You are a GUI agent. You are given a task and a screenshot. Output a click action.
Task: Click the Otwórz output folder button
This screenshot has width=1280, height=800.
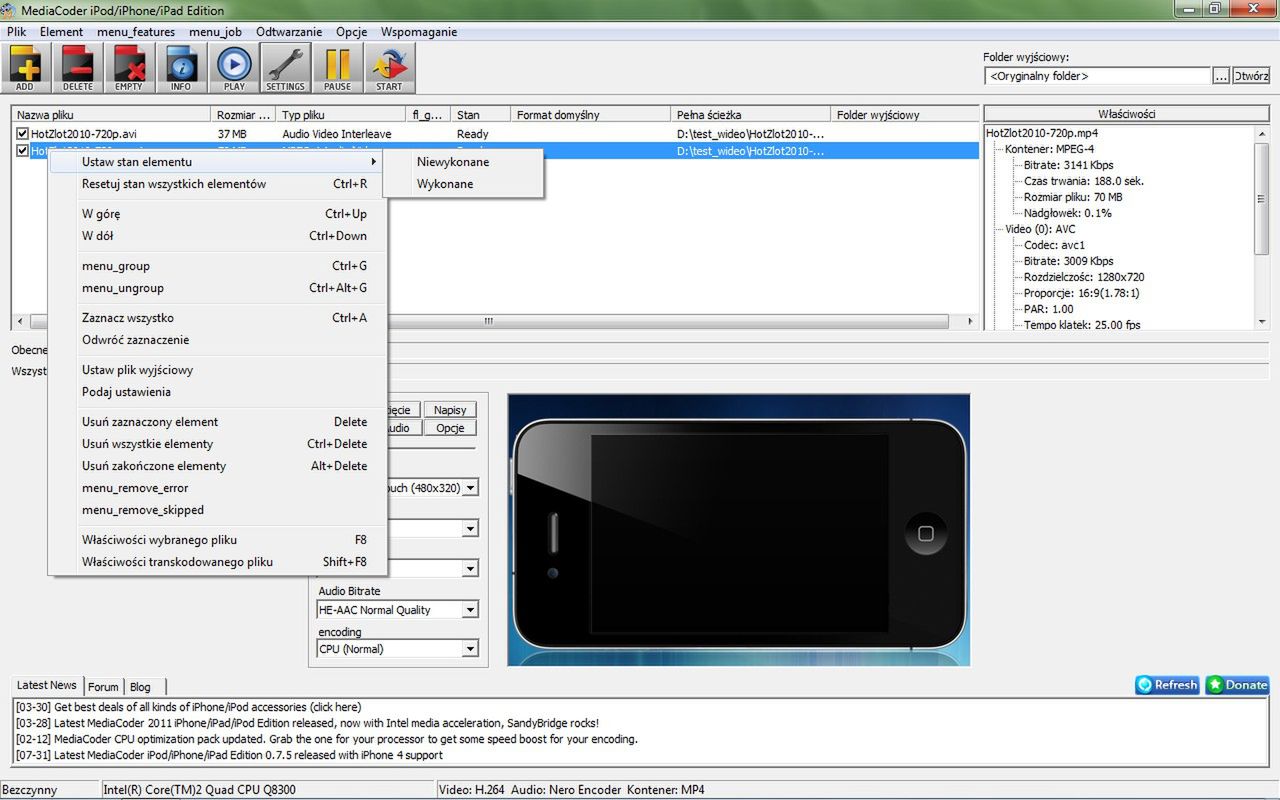pos(1251,76)
